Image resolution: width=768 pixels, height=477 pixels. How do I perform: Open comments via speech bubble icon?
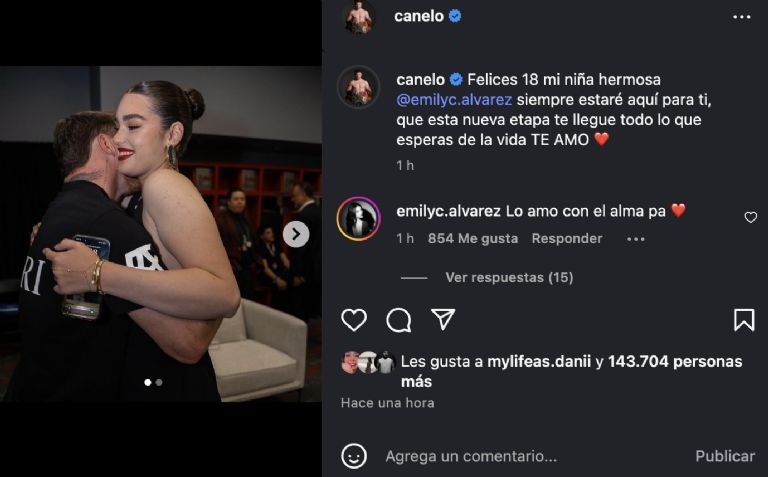coord(399,320)
